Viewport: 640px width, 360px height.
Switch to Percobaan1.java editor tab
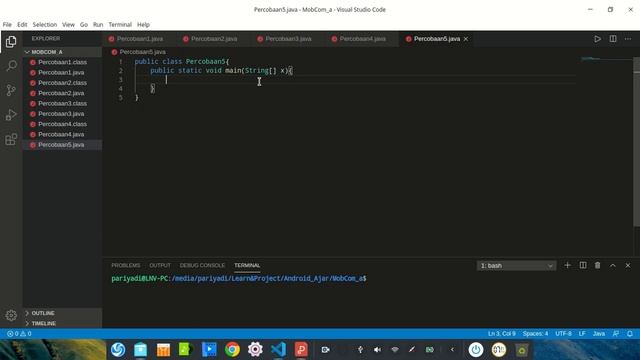(140, 39)
